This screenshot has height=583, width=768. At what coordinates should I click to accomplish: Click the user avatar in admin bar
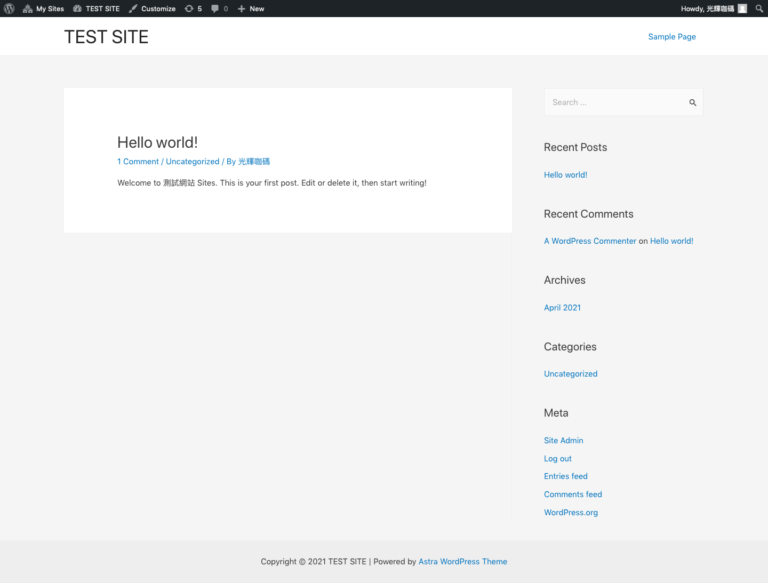pyautogui.click(x=742, y=8)
